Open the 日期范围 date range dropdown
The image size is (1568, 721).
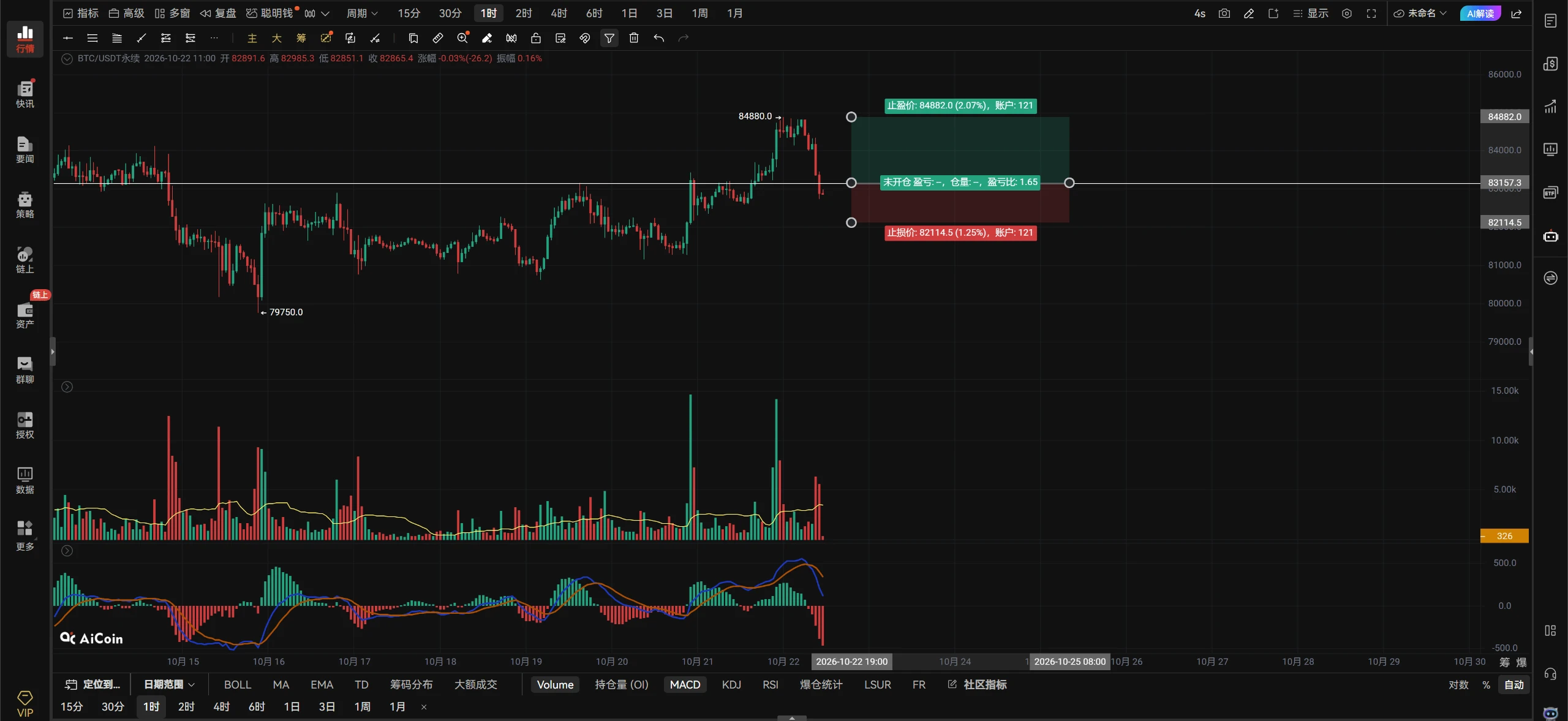170,684
